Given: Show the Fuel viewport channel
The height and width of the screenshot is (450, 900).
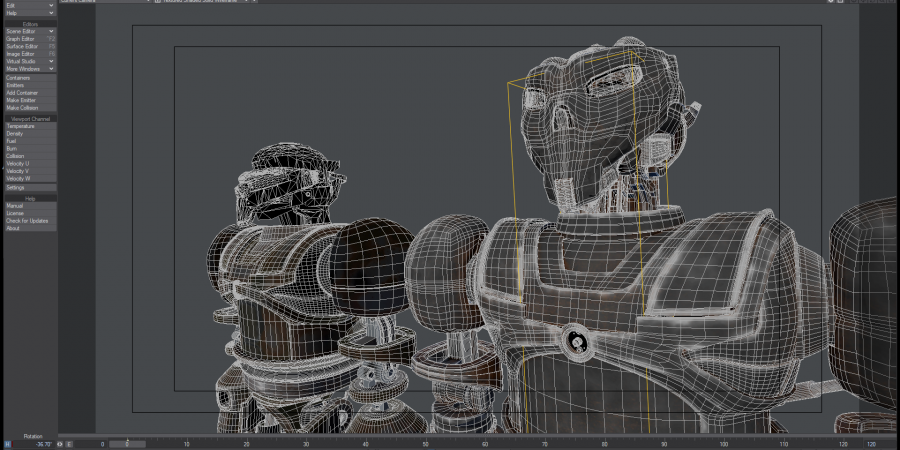Looking at the screenshot, I should (x=30, y=141).
